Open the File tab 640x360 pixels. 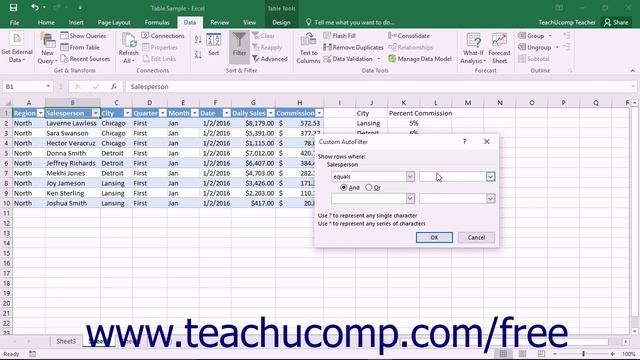coord(14,22)
